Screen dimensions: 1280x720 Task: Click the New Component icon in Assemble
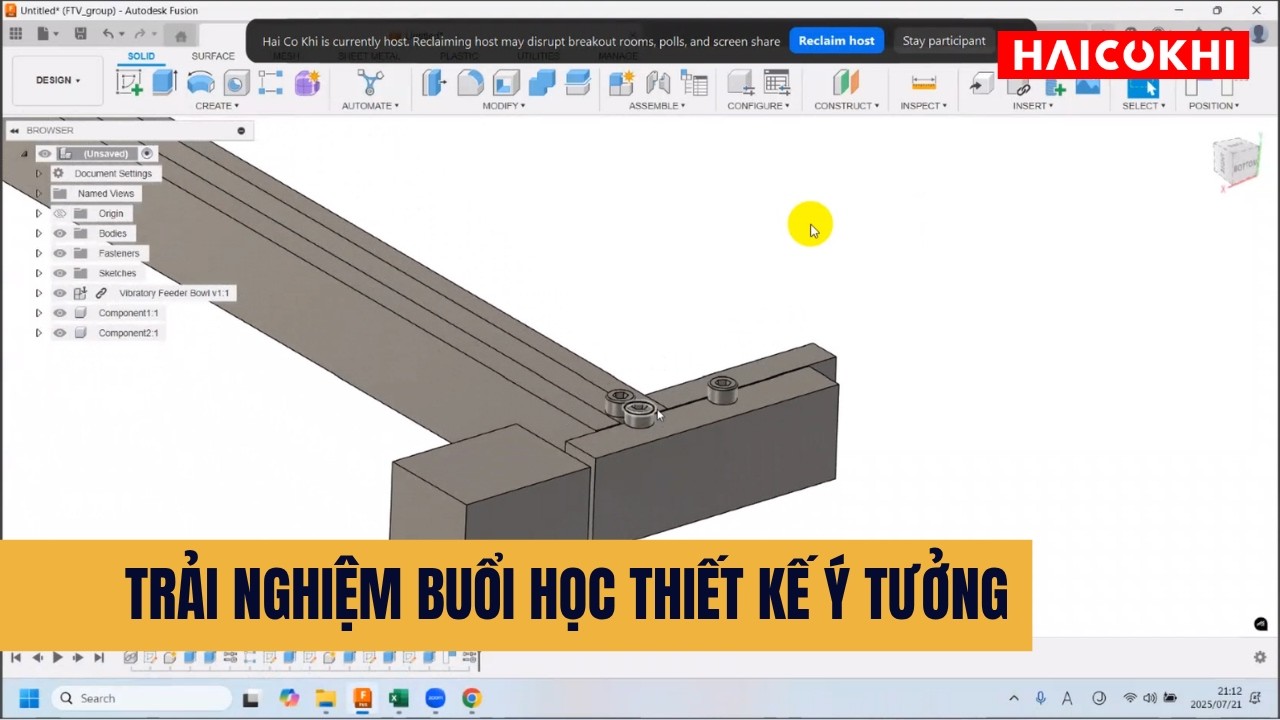pos(621,82)
